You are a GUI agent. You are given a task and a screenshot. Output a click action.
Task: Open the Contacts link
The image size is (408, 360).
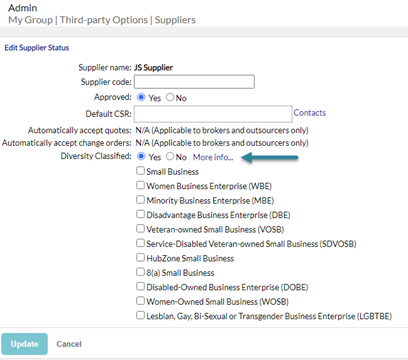(x=310, y=113)
